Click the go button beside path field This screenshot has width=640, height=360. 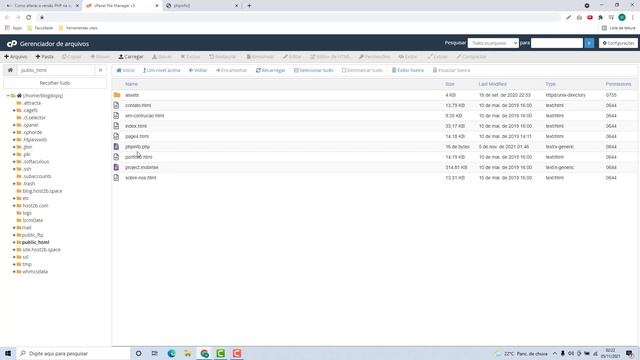100,70
